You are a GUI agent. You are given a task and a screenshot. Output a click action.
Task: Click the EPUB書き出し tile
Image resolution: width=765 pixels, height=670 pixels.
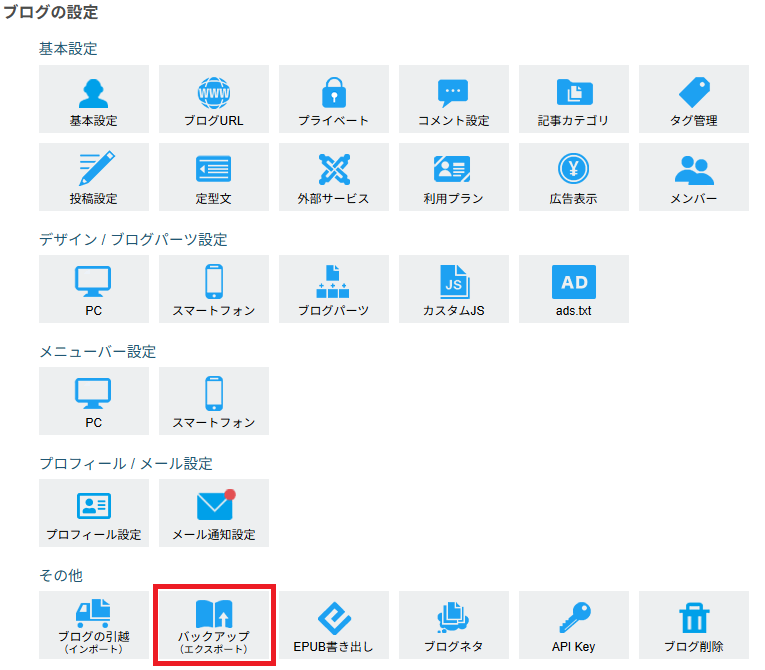coord(334,625)
